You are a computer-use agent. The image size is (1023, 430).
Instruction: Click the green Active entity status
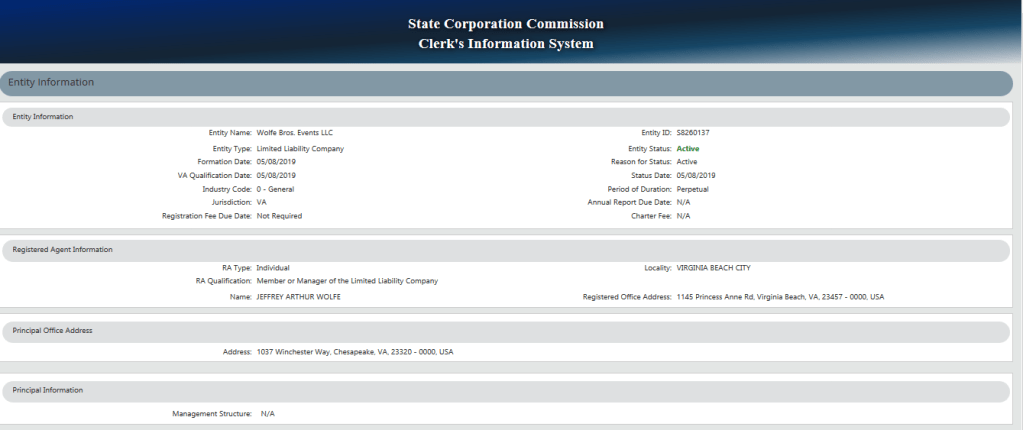[688, 148]
